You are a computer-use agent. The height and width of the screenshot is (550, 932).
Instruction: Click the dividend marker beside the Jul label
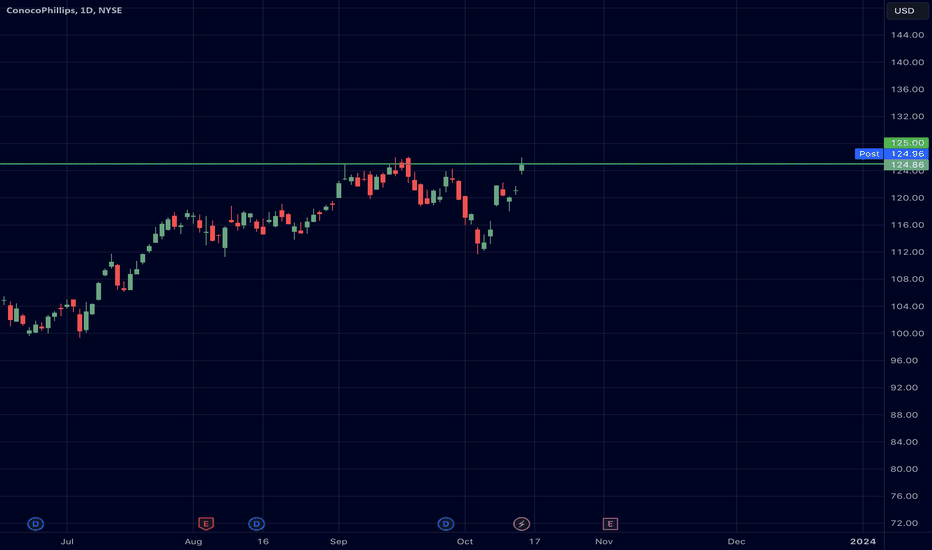pos(36,524)
